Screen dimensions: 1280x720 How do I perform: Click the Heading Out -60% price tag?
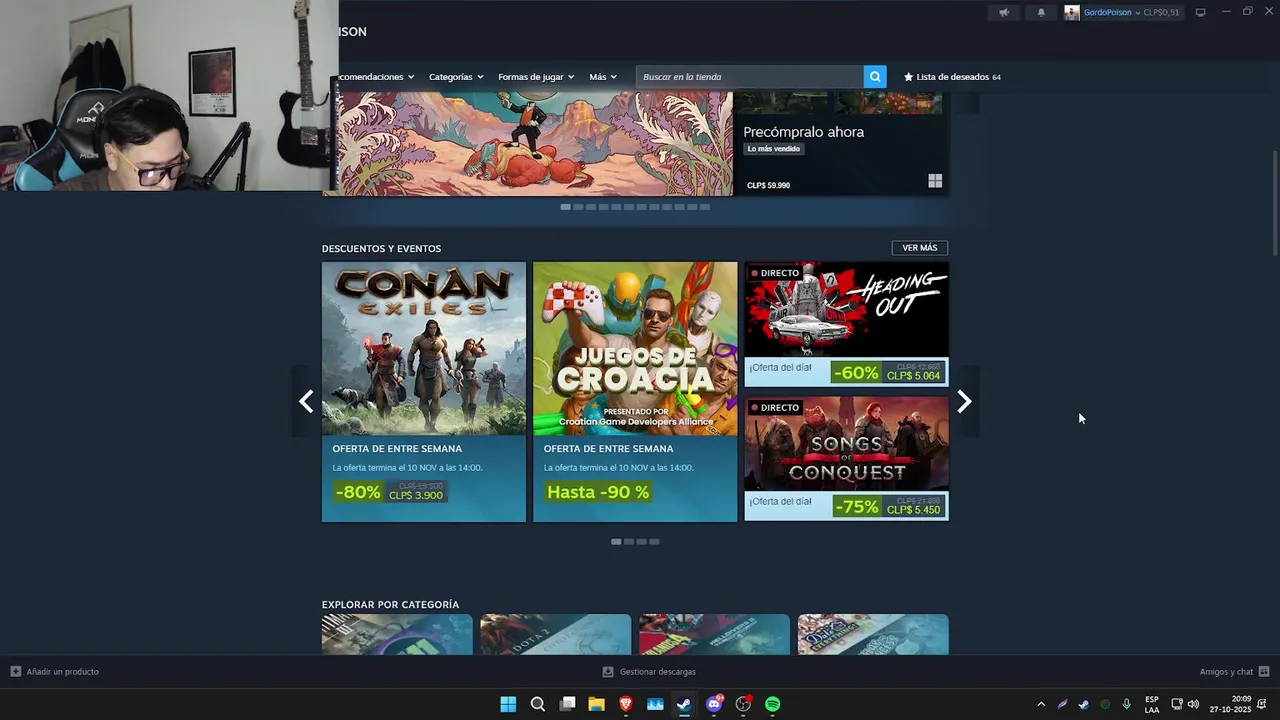pyautogui.click(x=887, y=372)
